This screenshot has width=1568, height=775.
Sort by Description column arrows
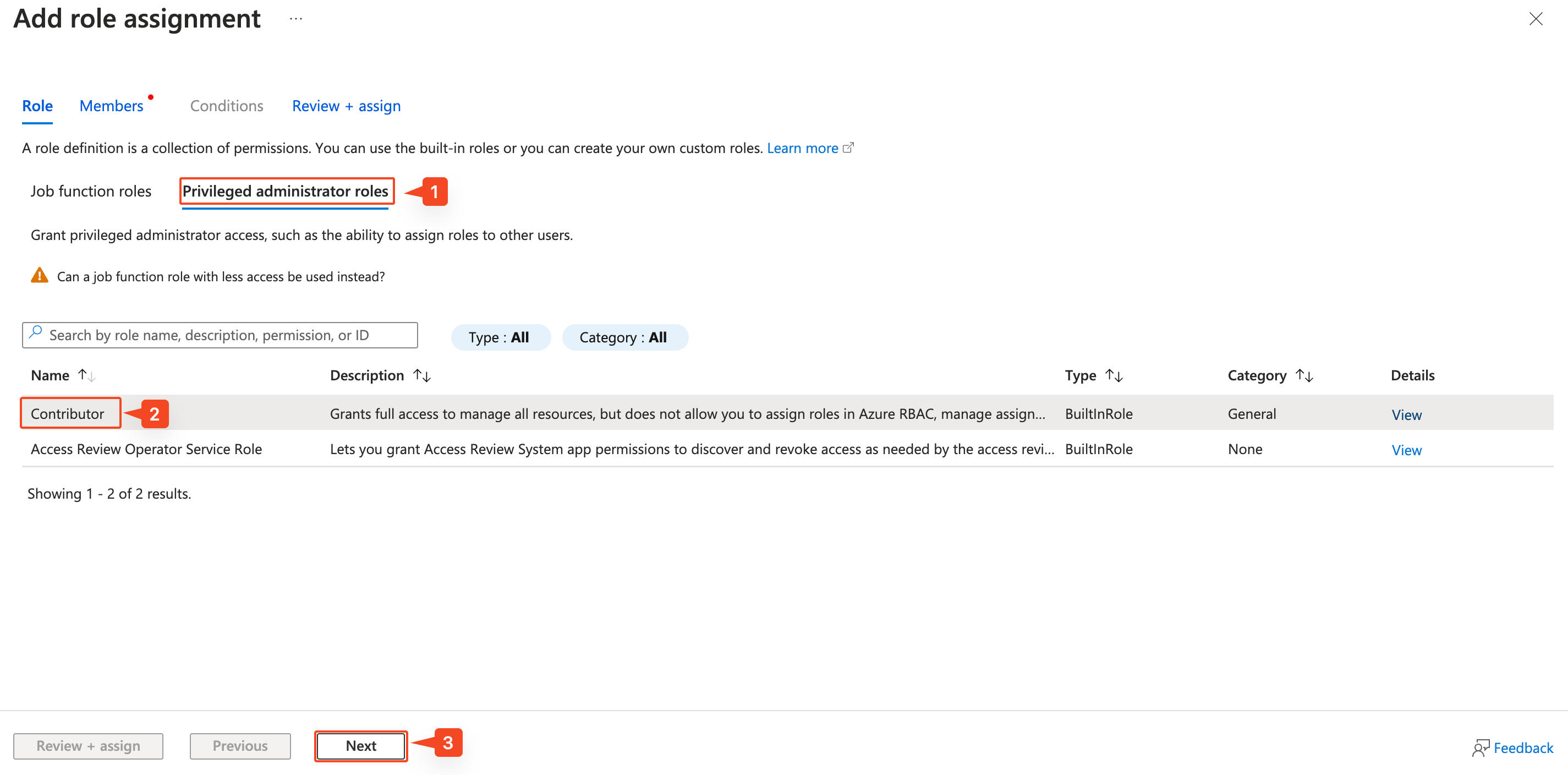tap(422, 375)
